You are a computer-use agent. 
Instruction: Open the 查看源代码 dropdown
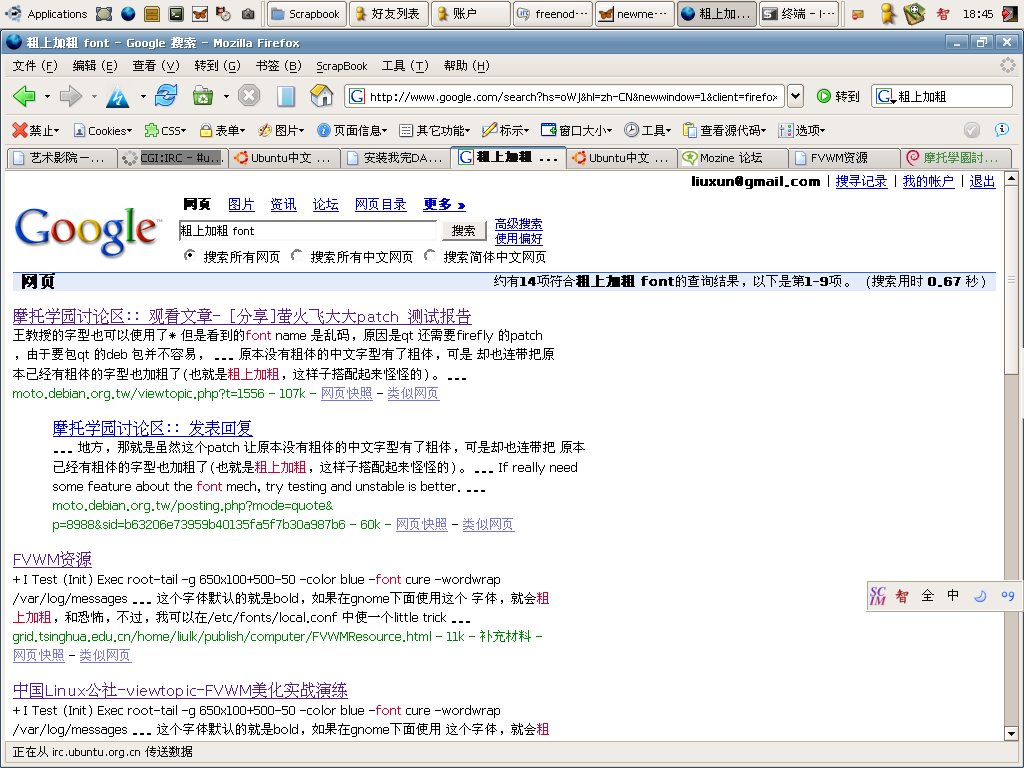[x=724, y=131]
